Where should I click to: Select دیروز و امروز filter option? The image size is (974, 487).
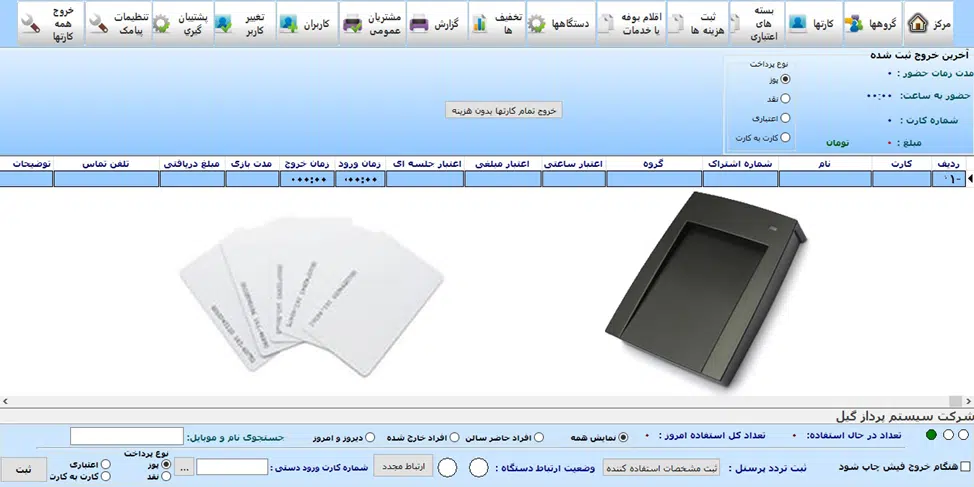point(370,437)
